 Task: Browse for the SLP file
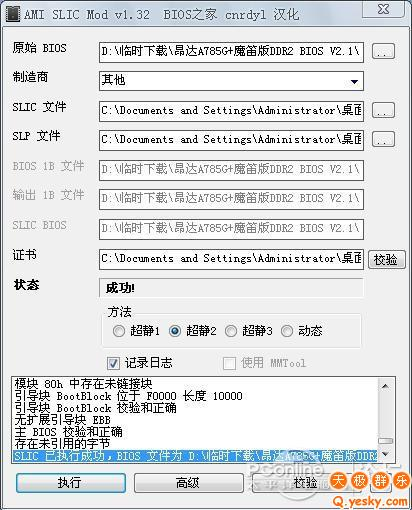[x=383, y=139]
